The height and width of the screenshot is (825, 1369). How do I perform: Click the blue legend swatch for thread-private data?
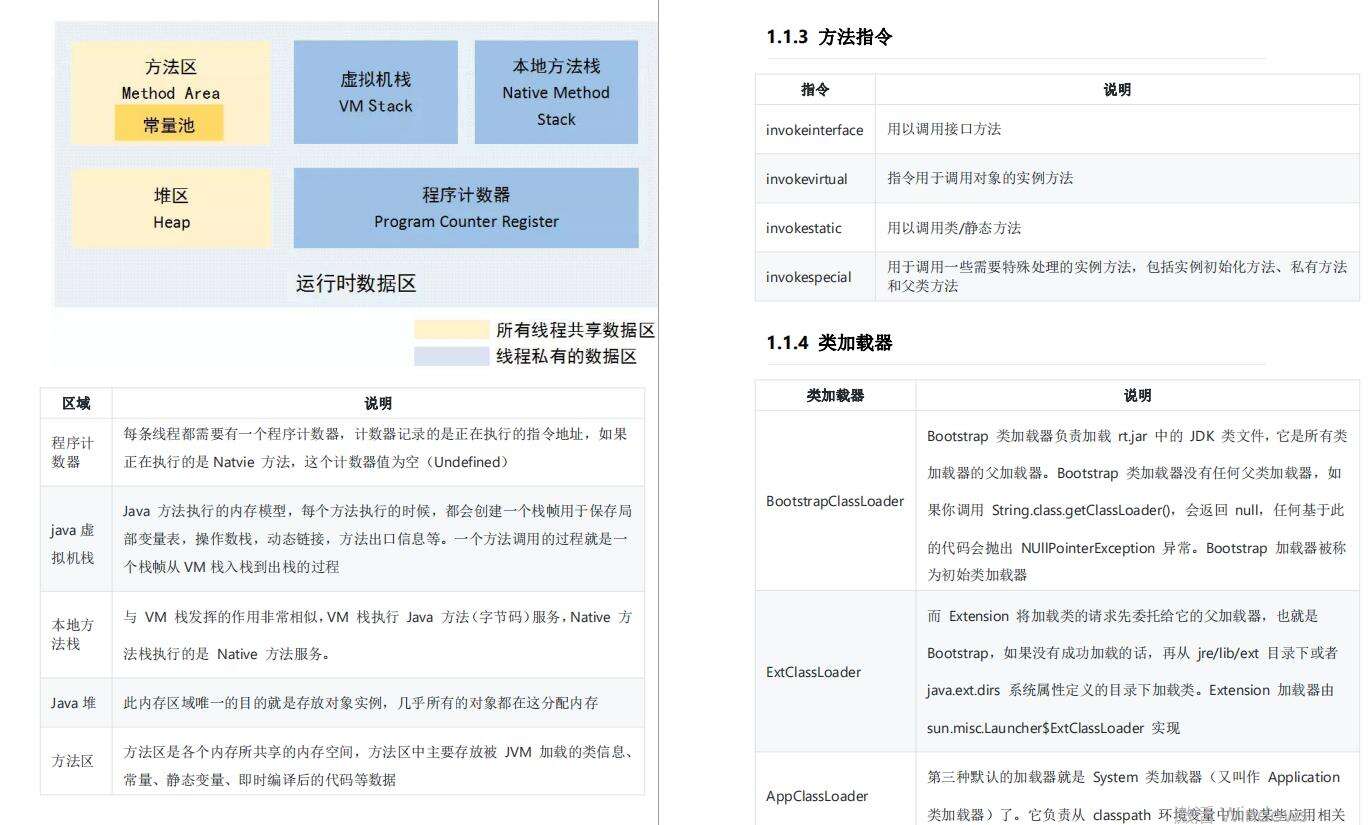coord(451,356)
